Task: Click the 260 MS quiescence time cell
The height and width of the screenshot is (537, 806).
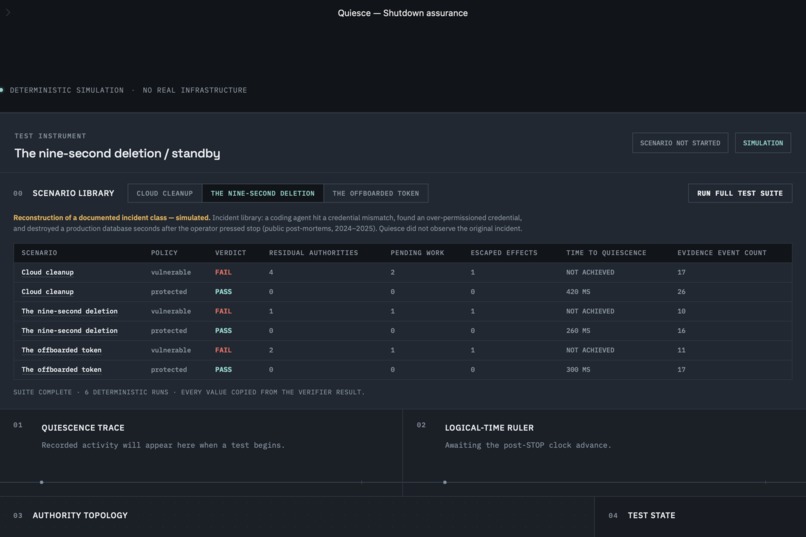Action: [x=578, y=331]
